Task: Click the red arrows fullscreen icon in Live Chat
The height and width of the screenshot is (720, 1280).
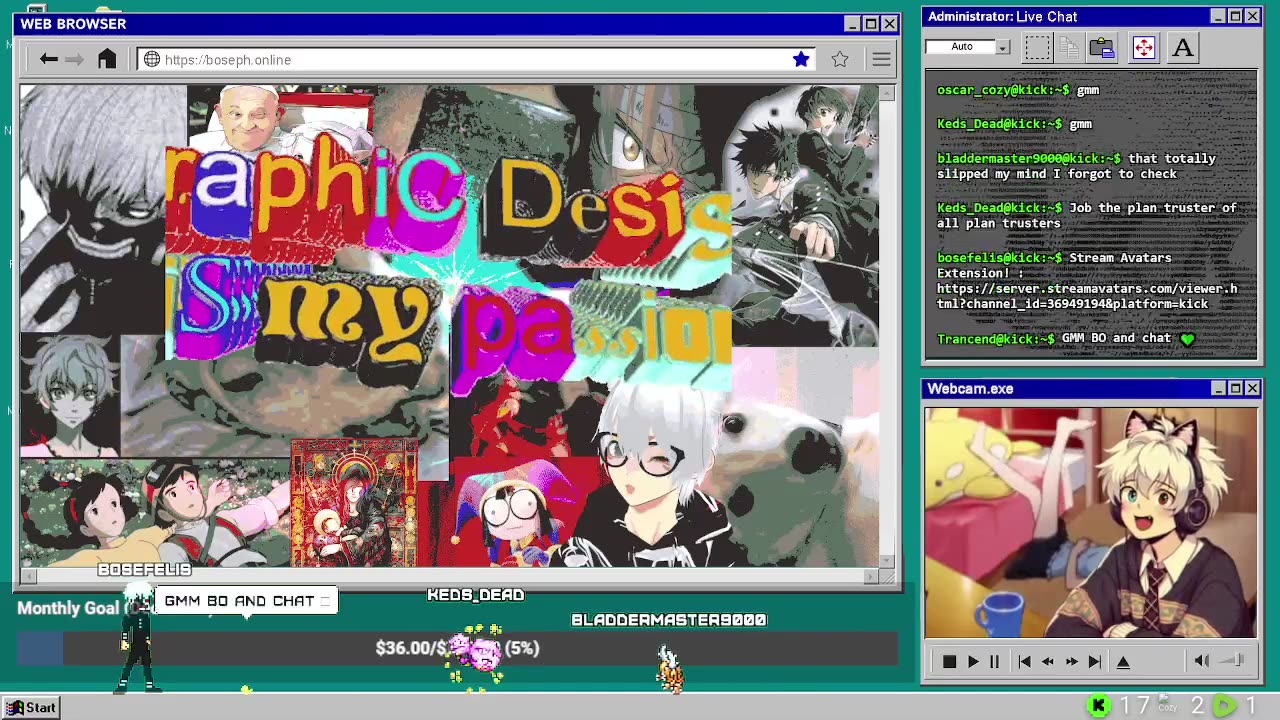Action: click(1144, 47)
